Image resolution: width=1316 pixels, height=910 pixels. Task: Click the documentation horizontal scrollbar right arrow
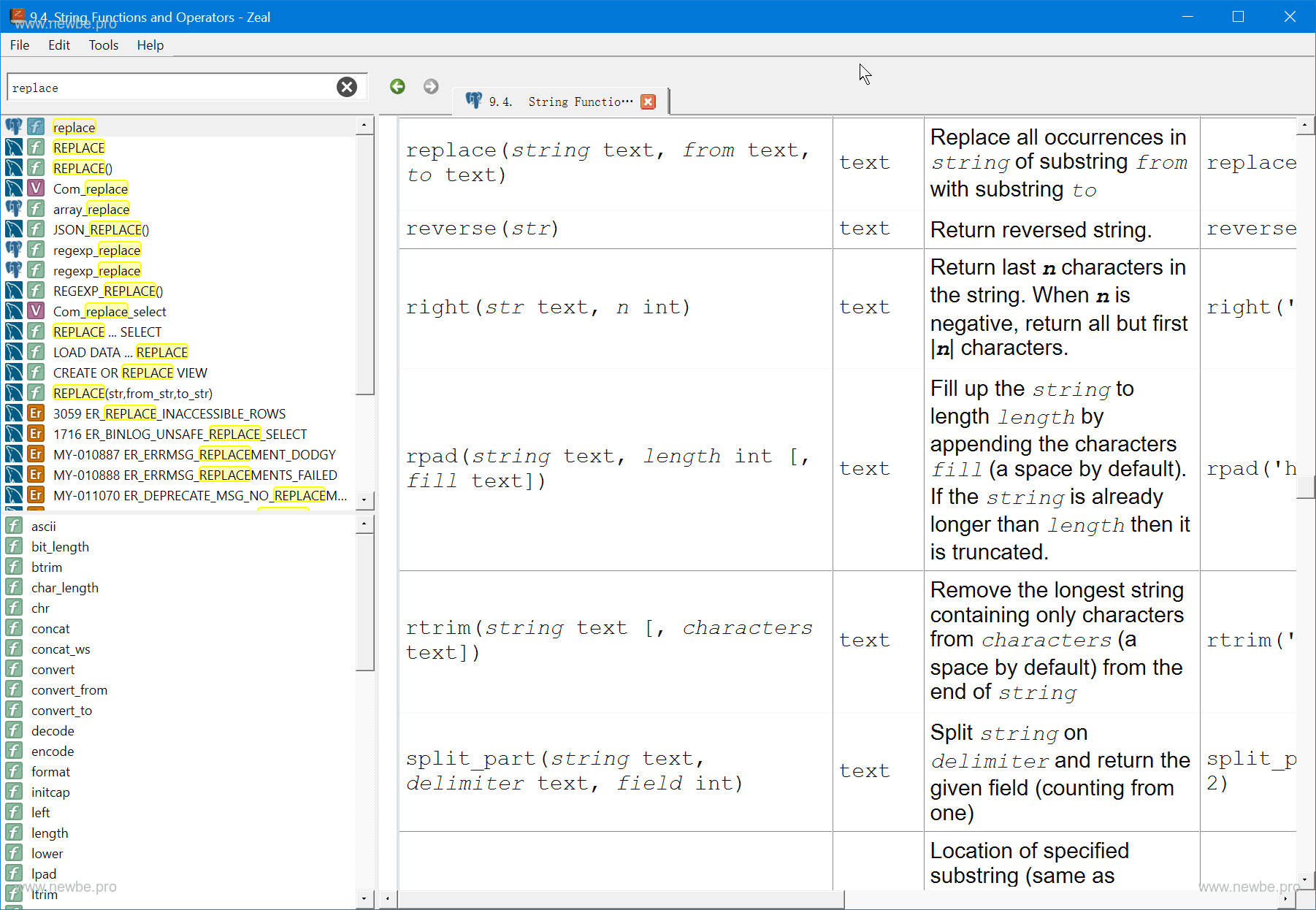pyautogui.click(x=1285, y=898)
